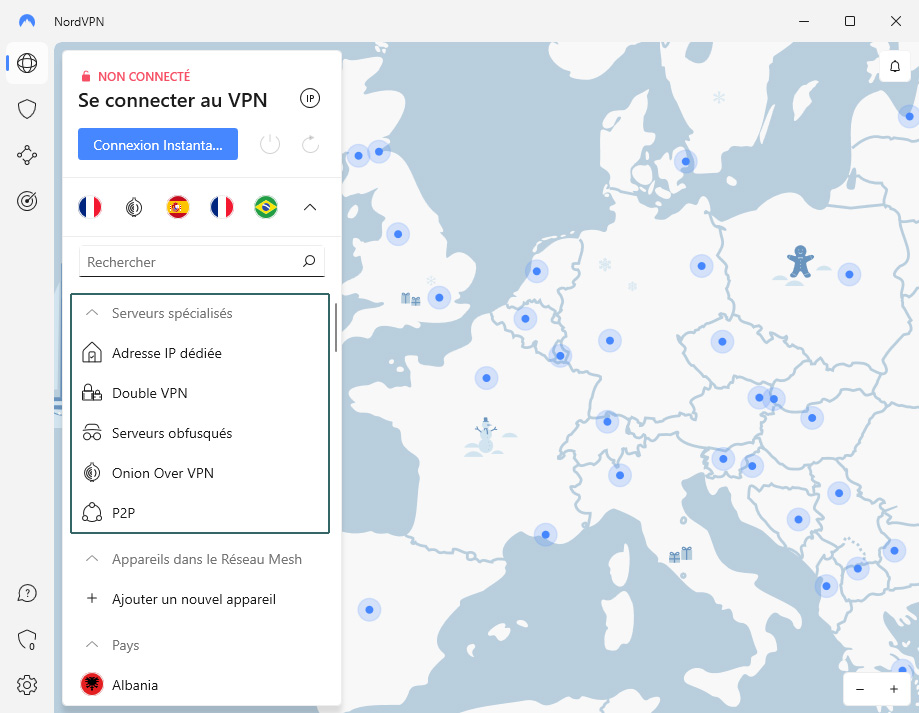
Task: Select Spain flag in recent connections
Action: pos(178,207)
